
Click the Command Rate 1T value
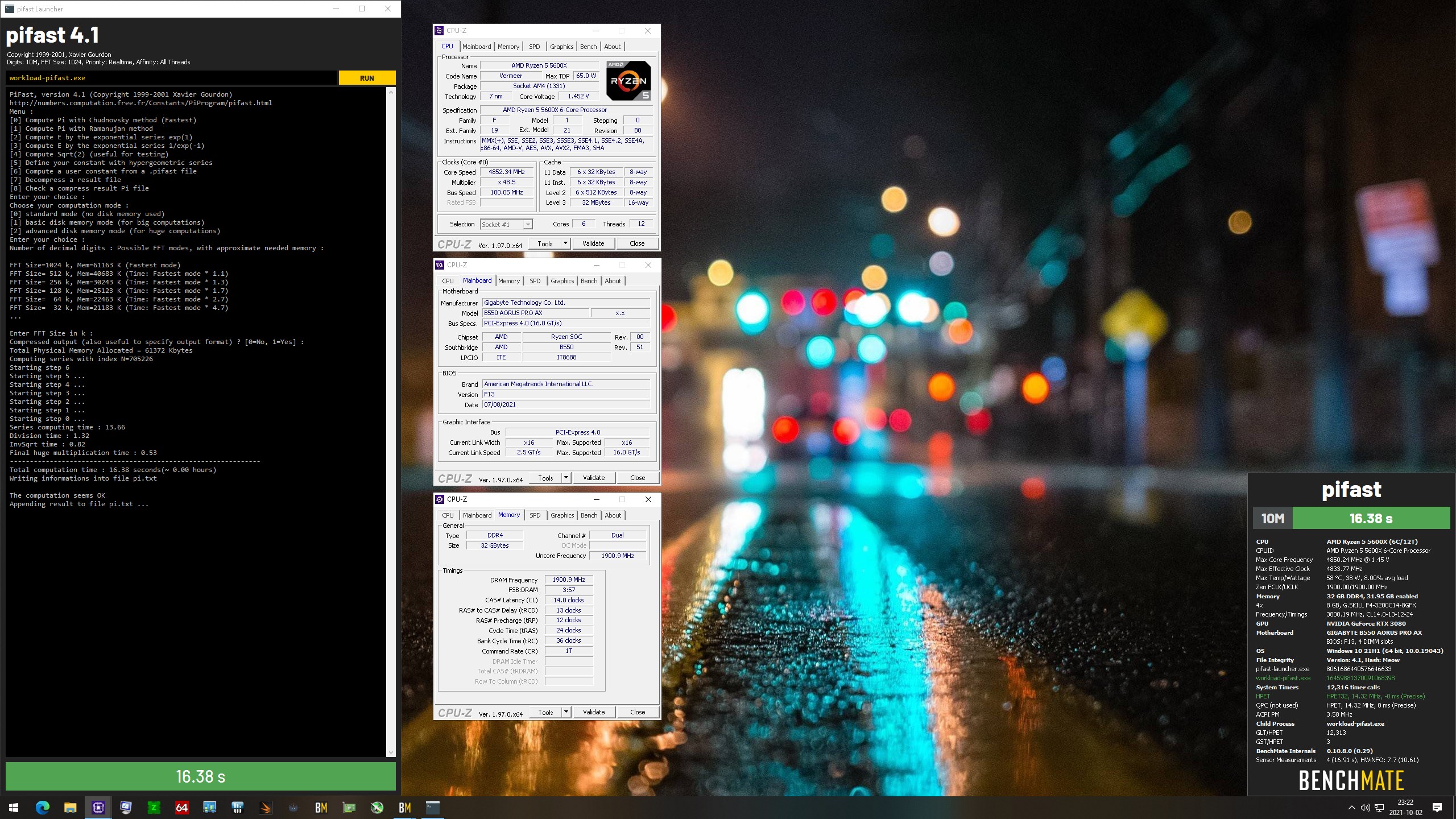point(569,651)
